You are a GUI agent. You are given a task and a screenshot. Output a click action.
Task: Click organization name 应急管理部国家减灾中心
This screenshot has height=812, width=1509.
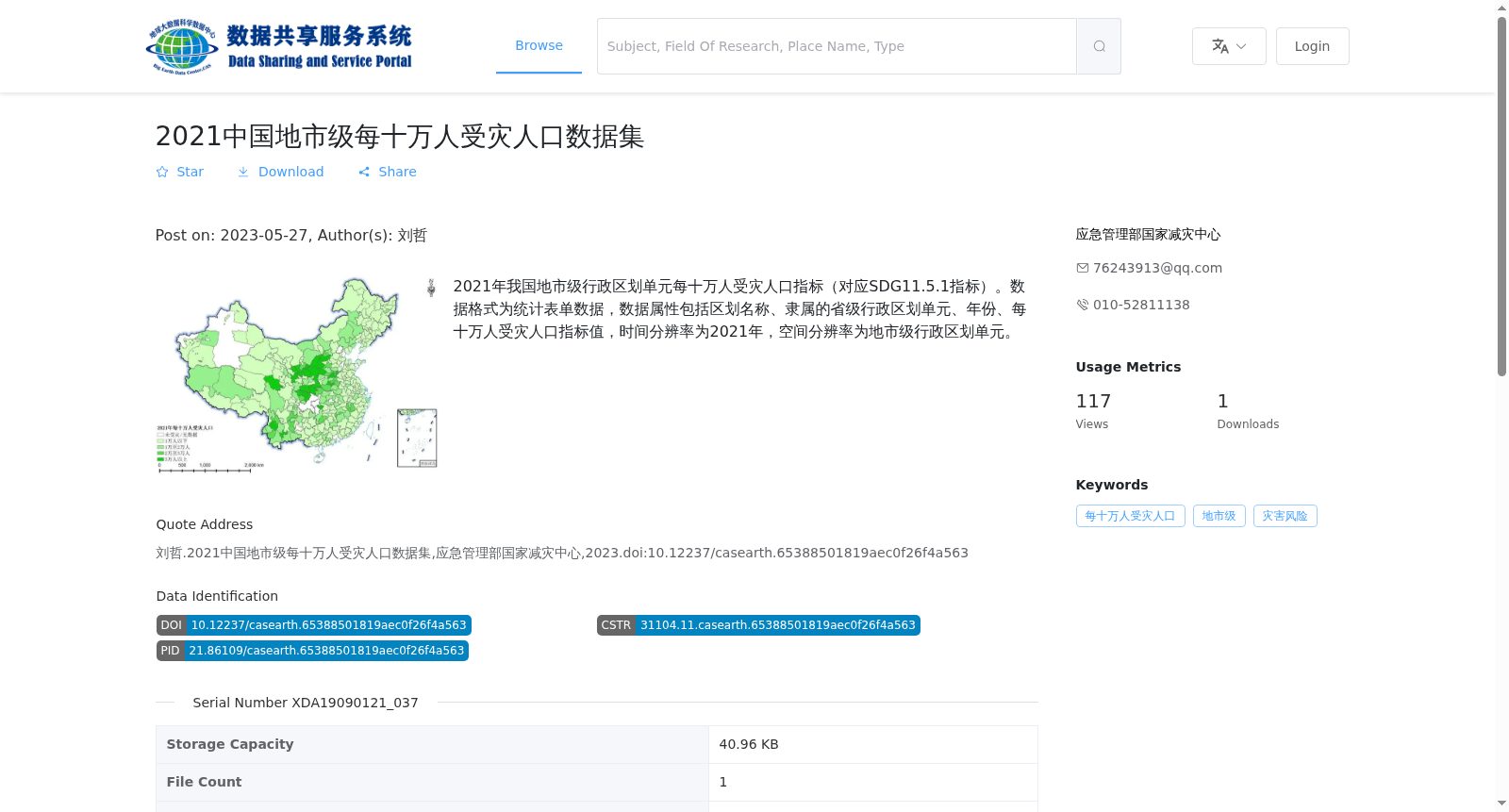coord(1148,235)
